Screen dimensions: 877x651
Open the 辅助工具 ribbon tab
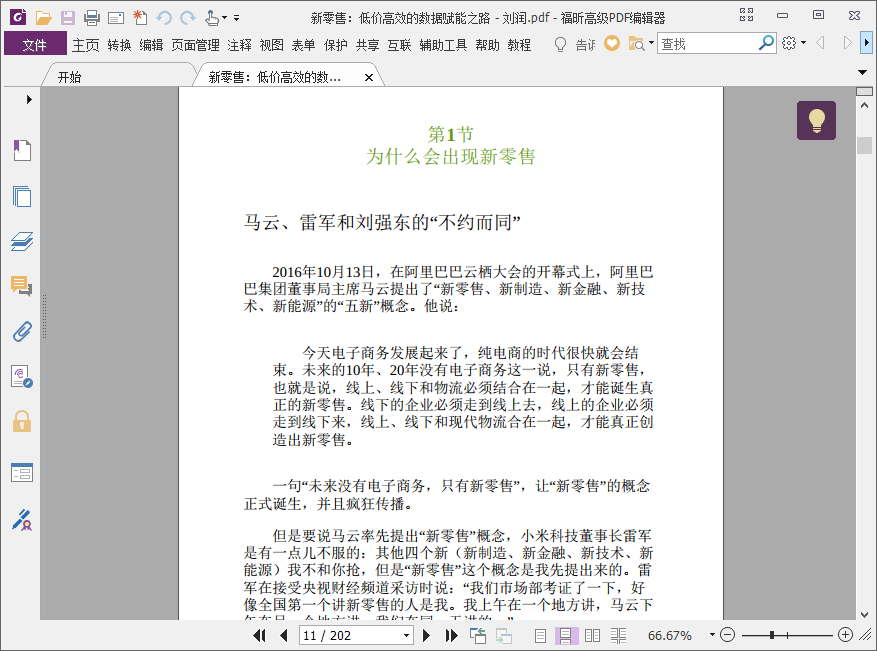(443, 45)
